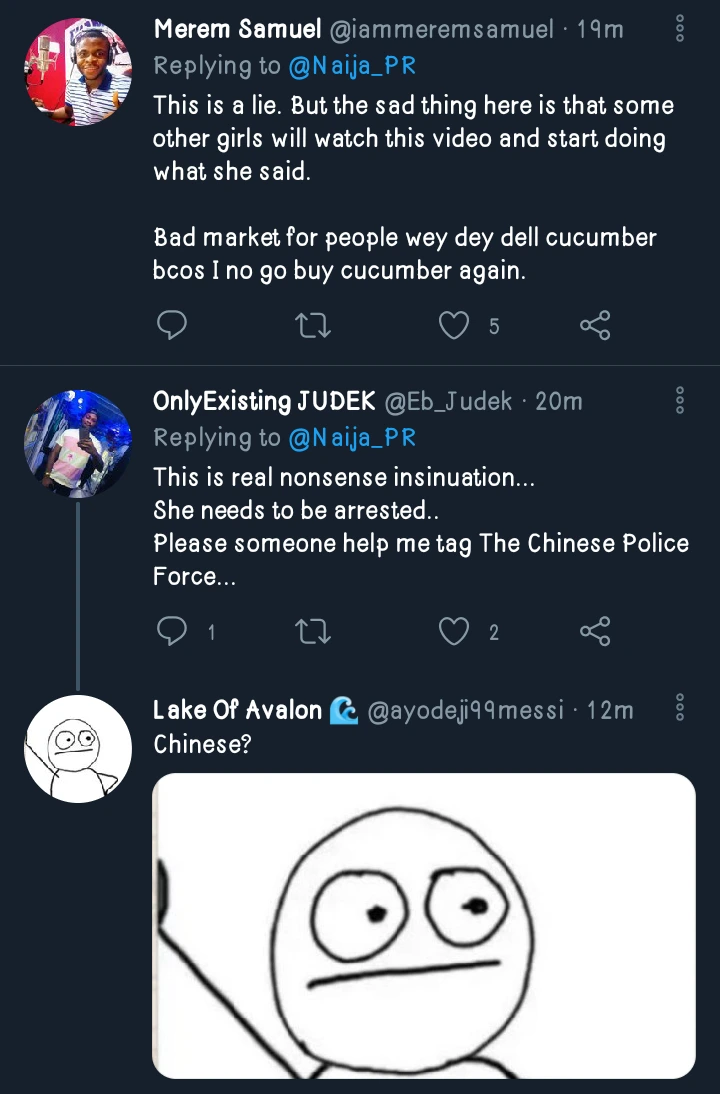The width and height of the screenshot is (720, 1094).
Task: Reply to OnlyExisting JUDEK's tweet
Action: [174, 631]
